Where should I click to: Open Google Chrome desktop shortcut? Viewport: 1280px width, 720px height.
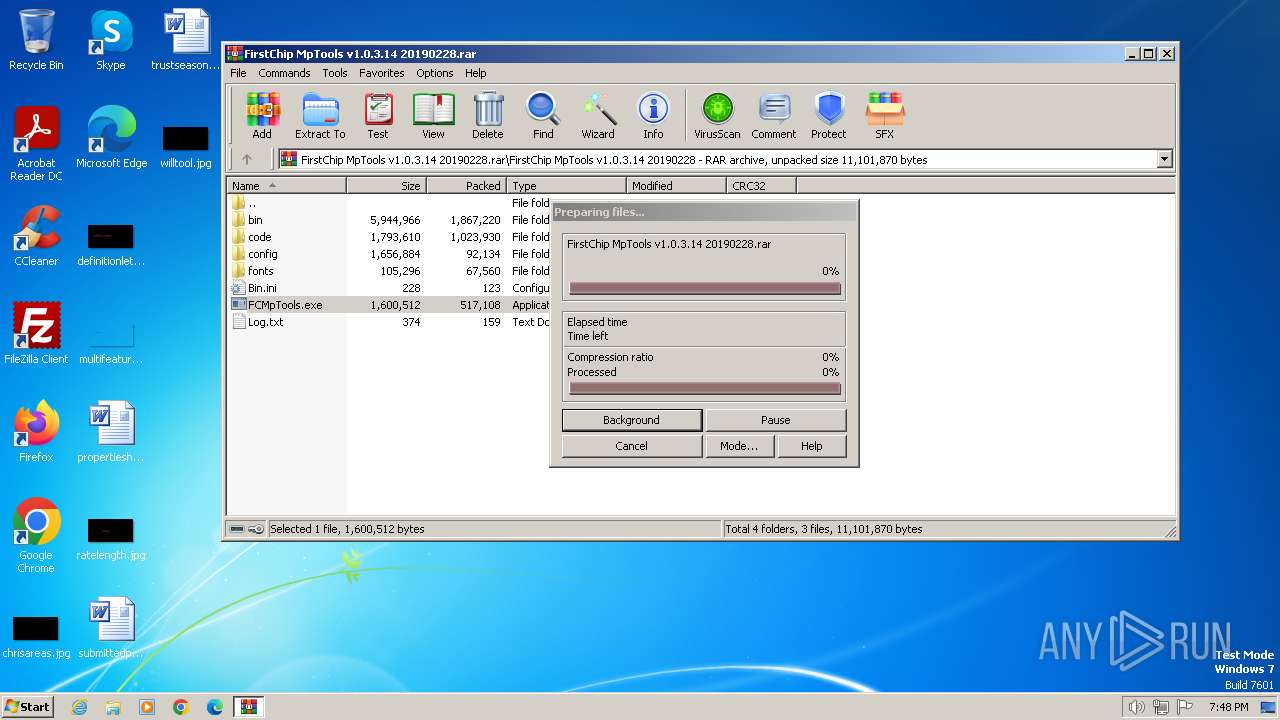click(x=36, y=536)
